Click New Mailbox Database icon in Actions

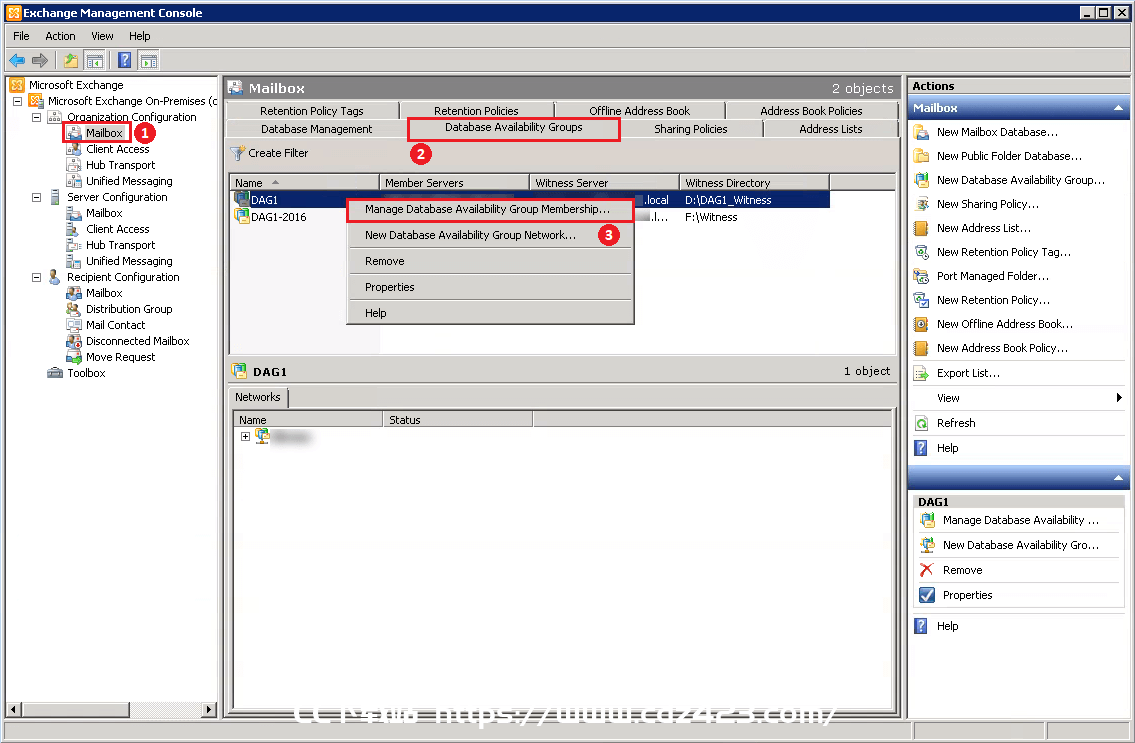921,132
